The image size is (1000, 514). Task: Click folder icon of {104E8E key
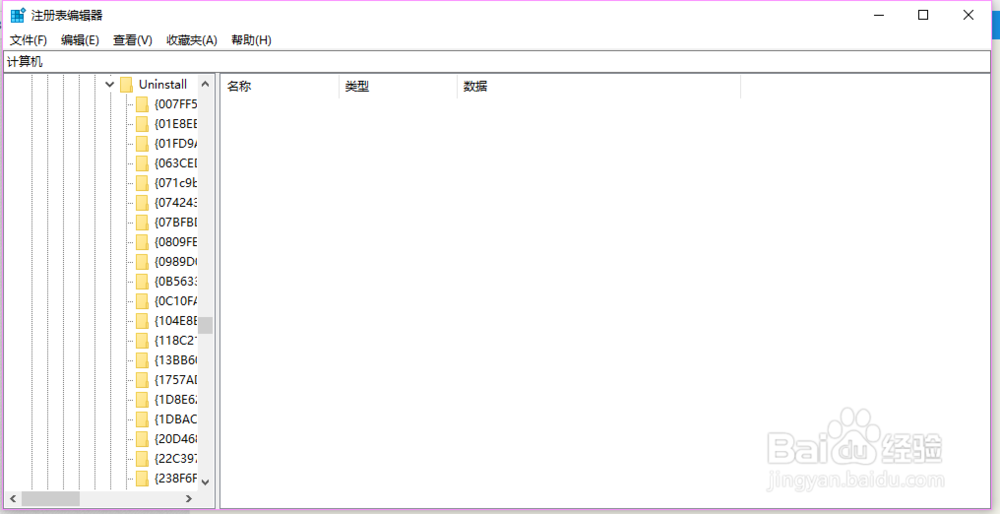click(x=142, y=321)
